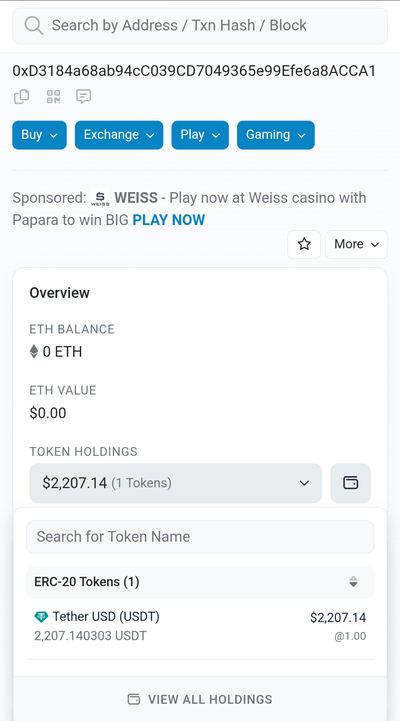Collapse the $2,207.14 token holdings dropdown
The image size is (400, 721).
point(176,483)
